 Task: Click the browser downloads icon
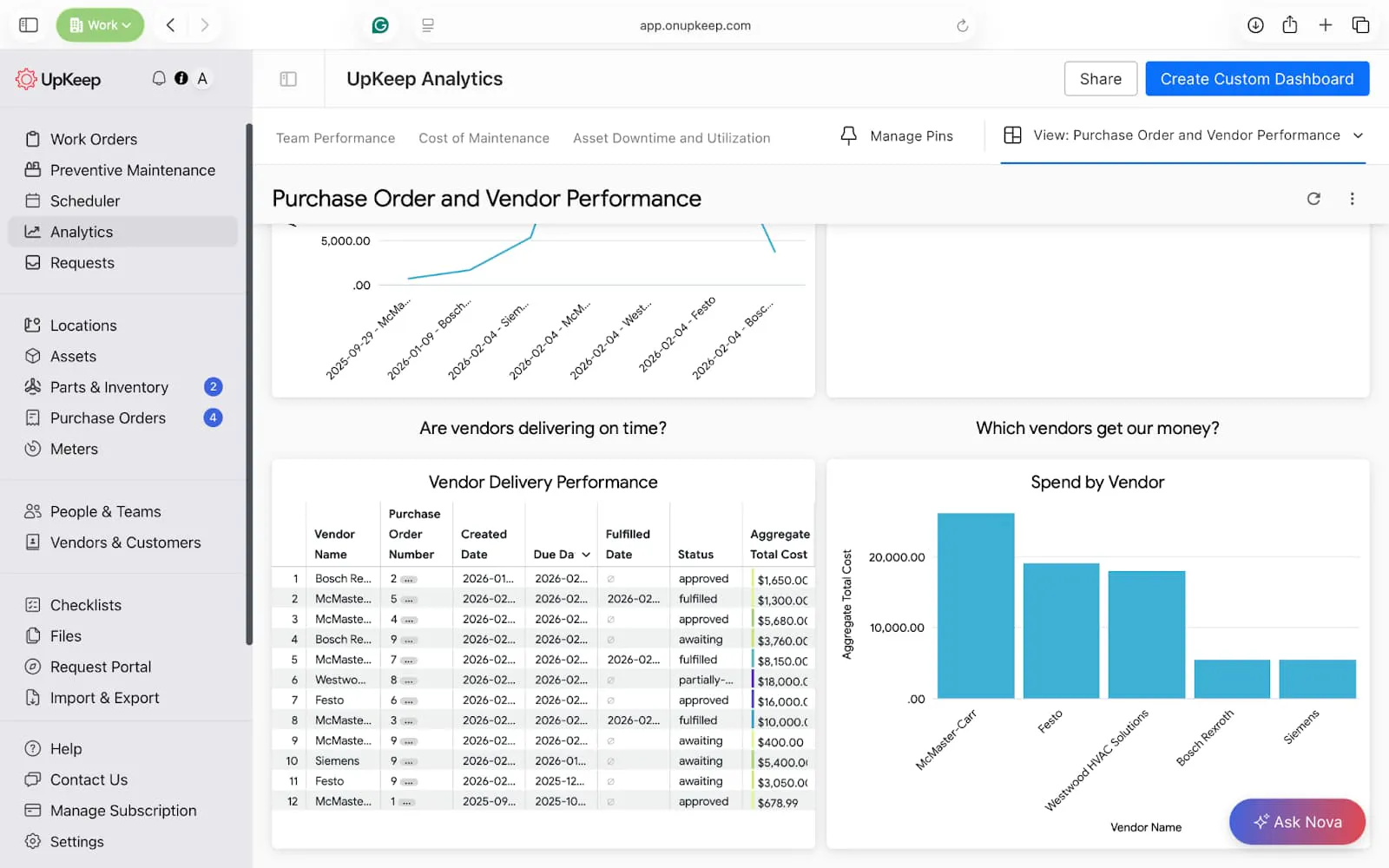(x=1255, y=25)
